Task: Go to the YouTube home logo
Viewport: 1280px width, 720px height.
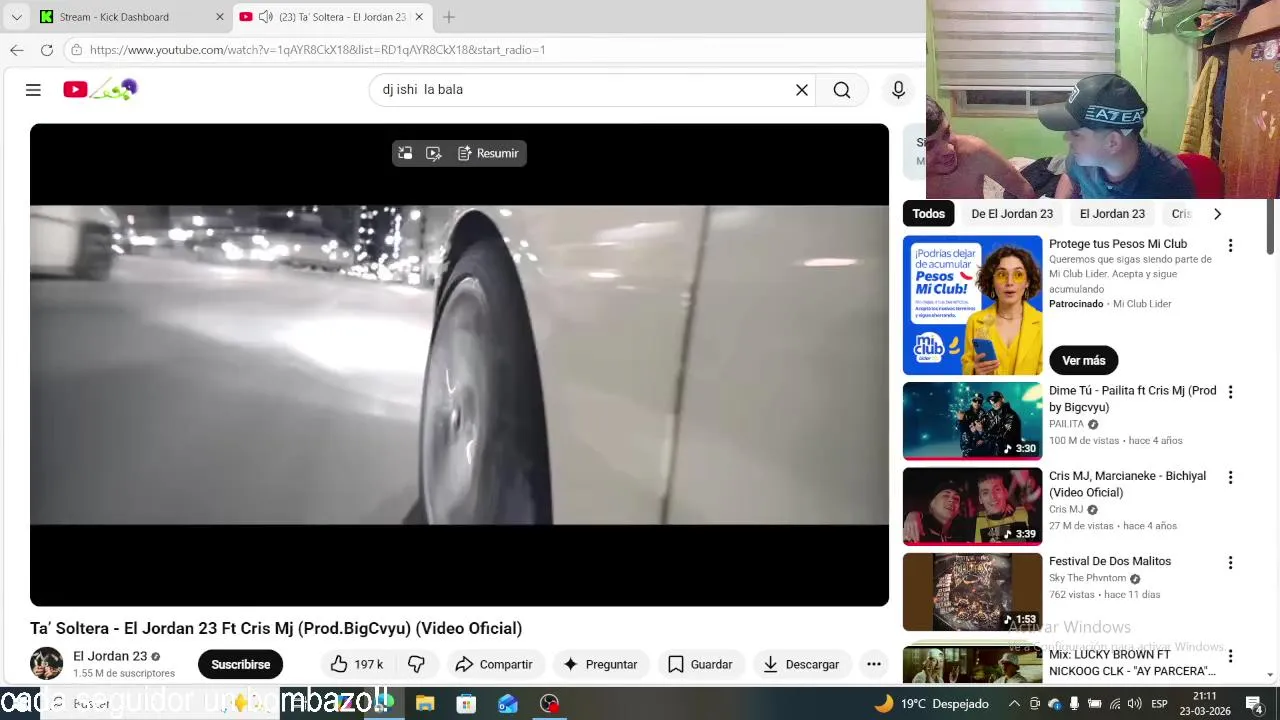Action: point(100,89)
